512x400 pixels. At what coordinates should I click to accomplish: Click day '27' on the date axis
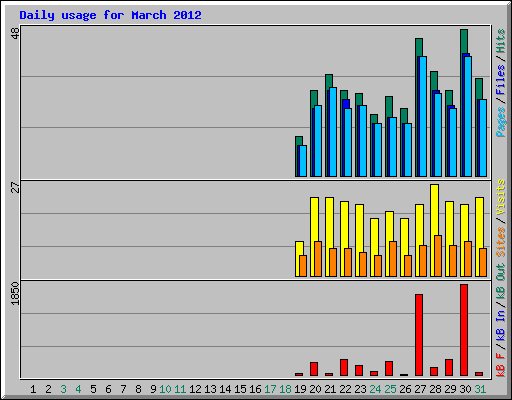pos(420,389)
